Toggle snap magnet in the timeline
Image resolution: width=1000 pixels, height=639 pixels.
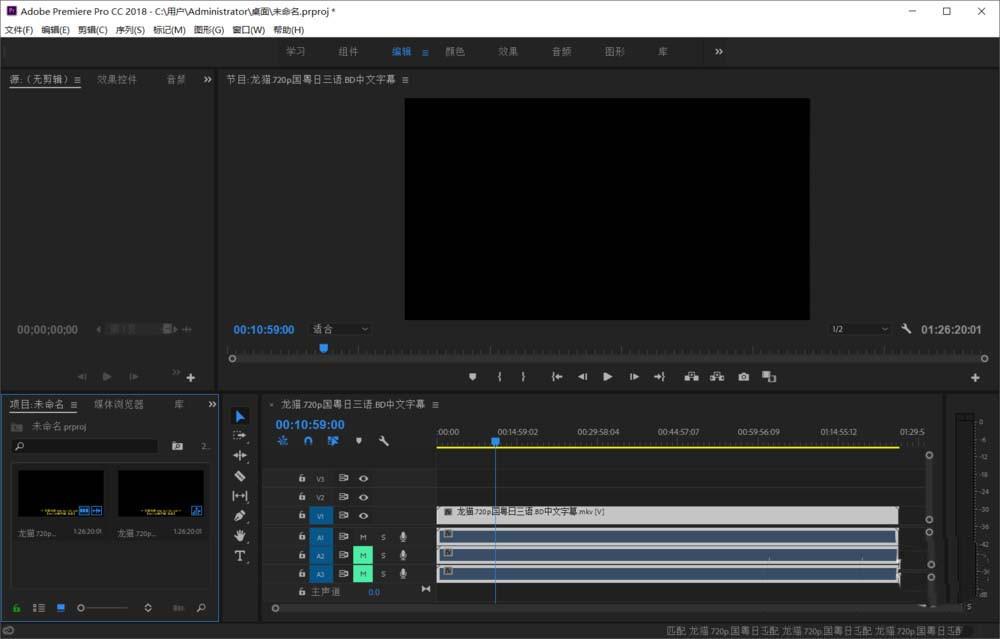pyautogui.click(x=308, y=440)
